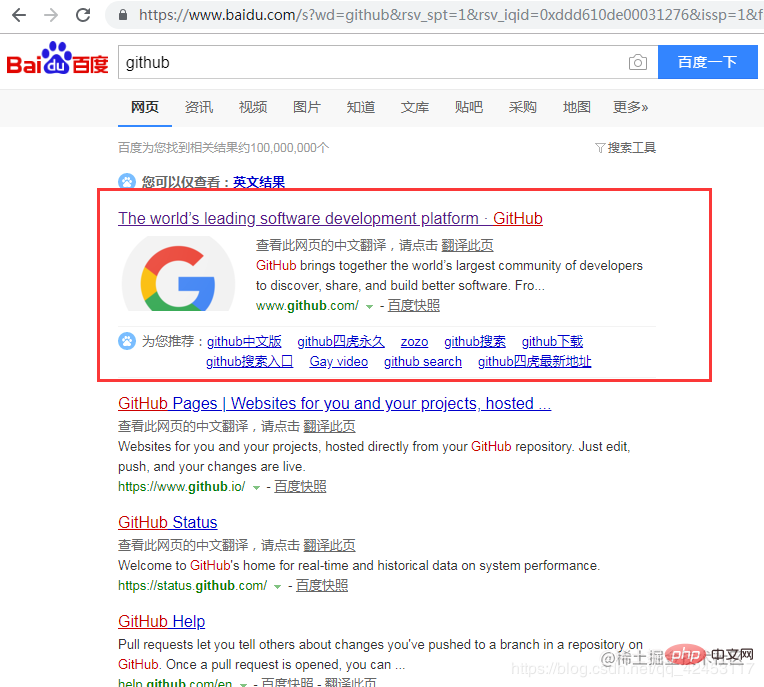
Task: Click the padlock icon in the address bar
Action: [123, 15]
